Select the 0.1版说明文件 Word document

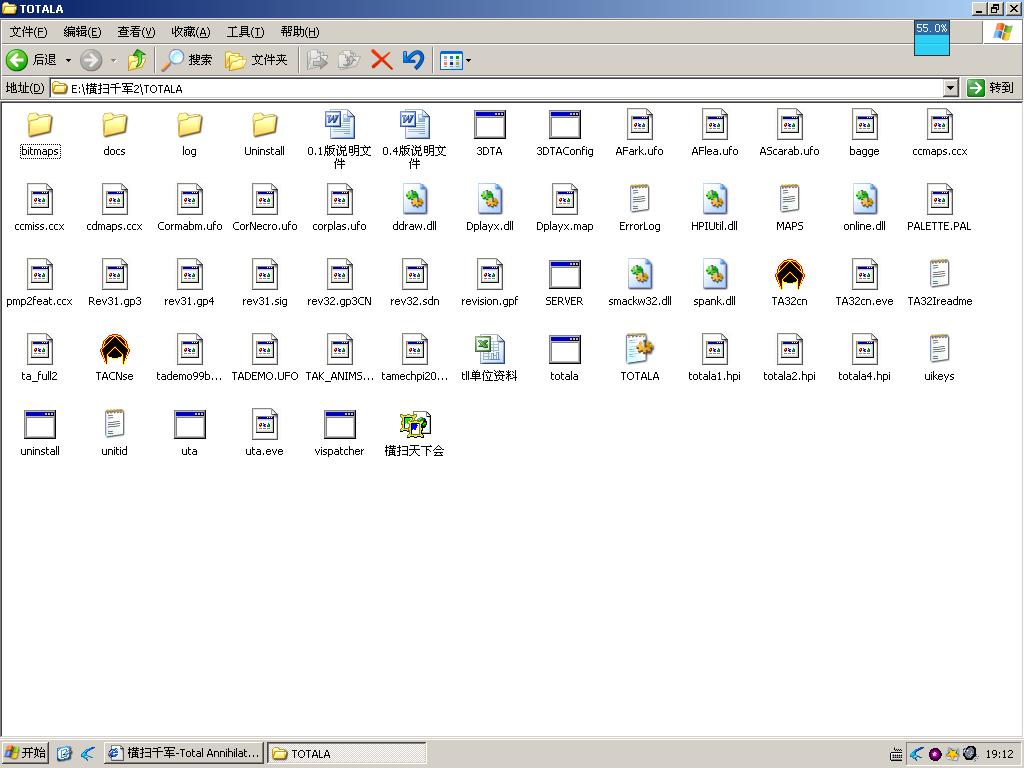(x=339, y=125)
